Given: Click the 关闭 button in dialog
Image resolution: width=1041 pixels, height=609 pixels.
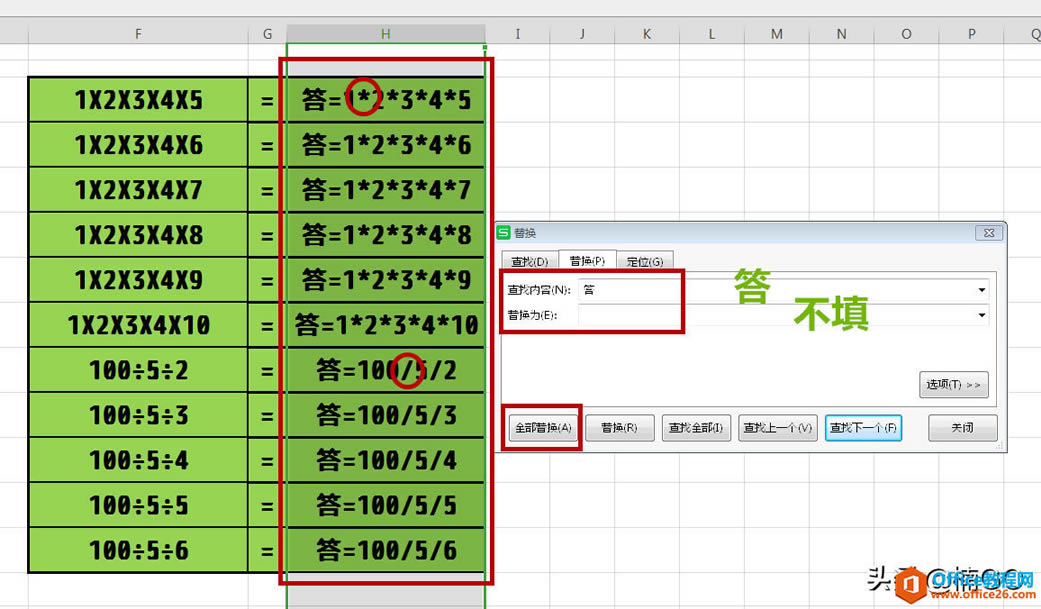Looking at the screenshot, I should (963, 428).
